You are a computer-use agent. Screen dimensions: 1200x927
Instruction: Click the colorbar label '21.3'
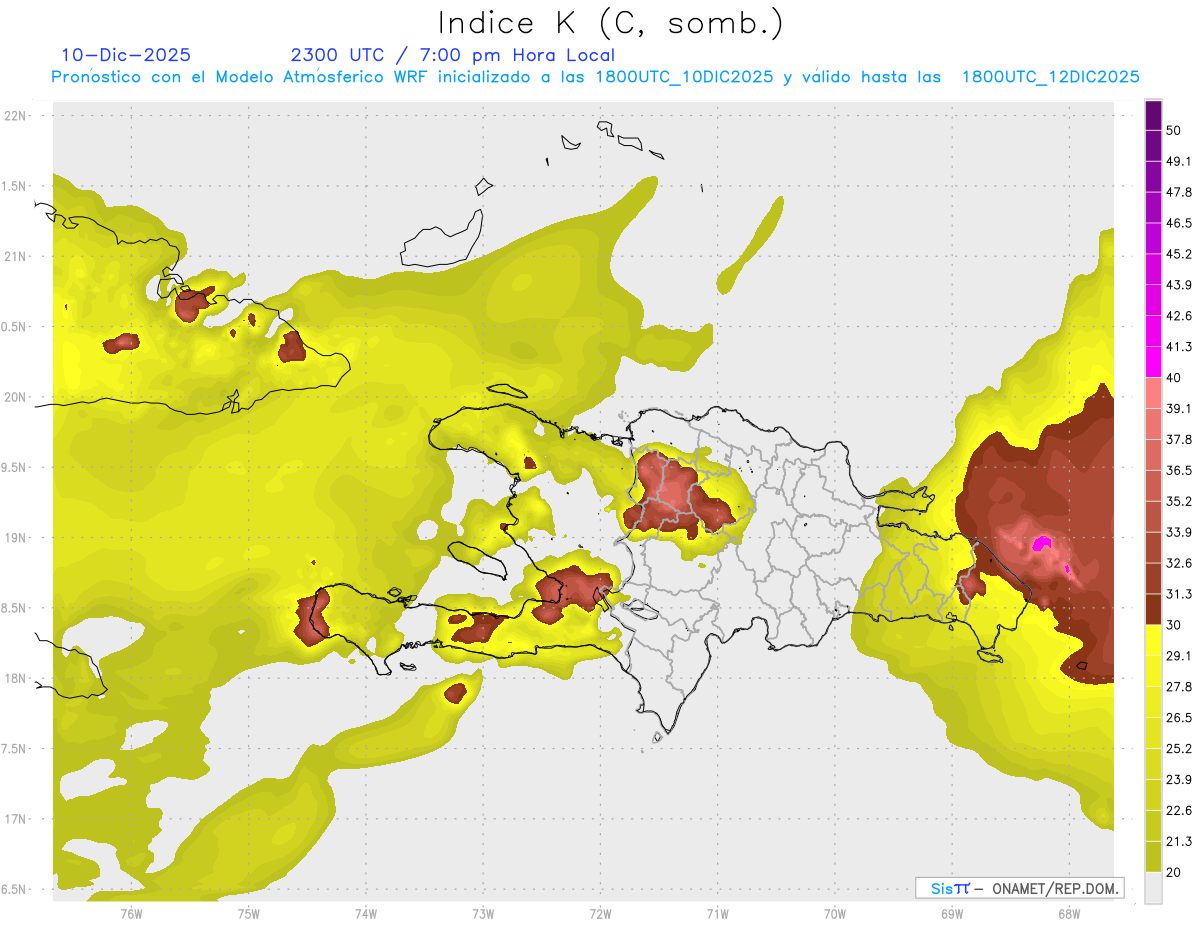click(x=1179, y=842)
